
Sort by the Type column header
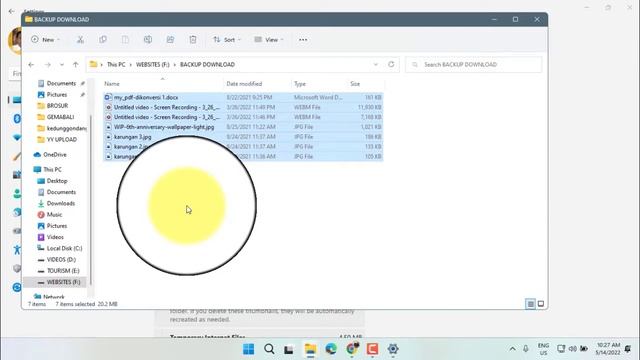(300, 84)
